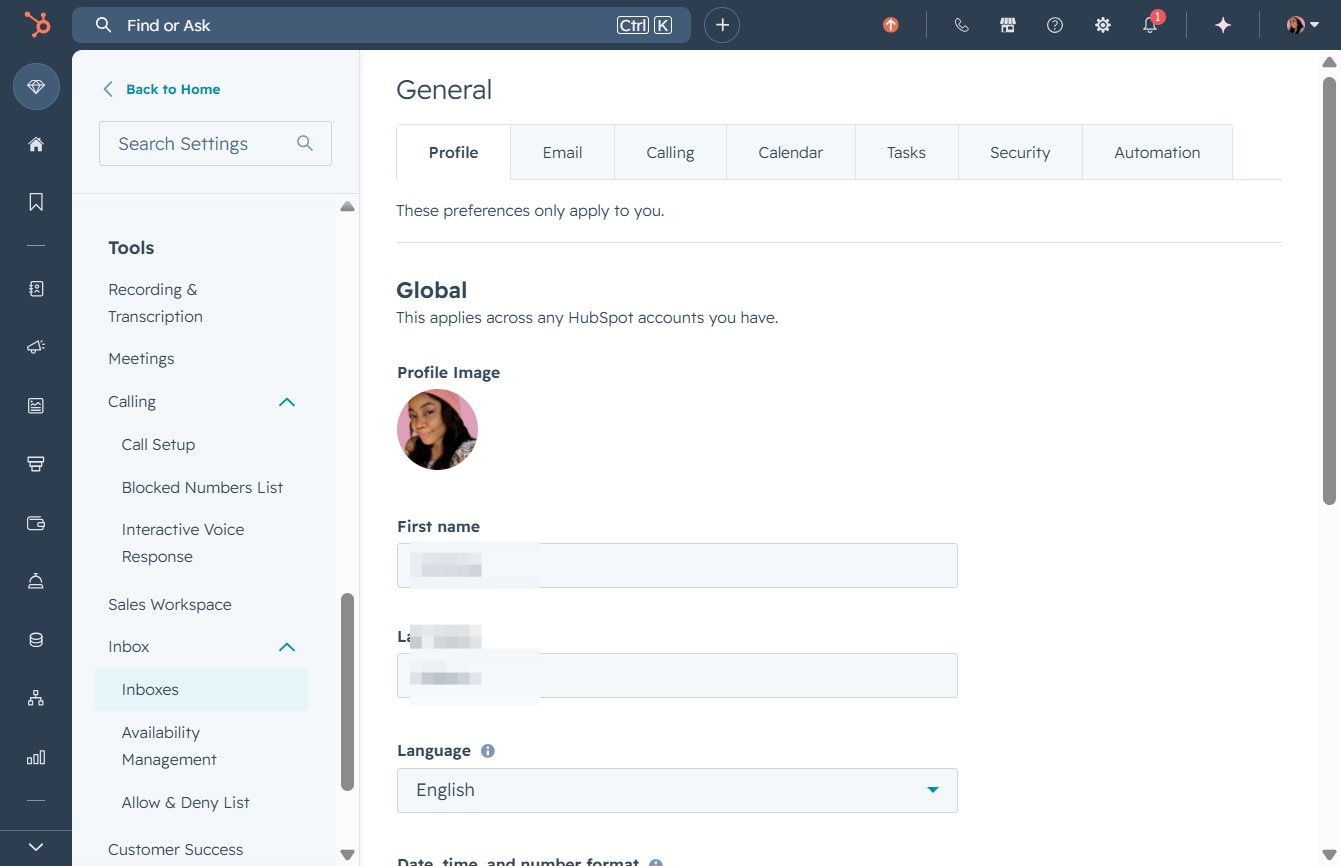1341x866 pixels.
Task: Select Inboxes in settings menu
Action: pos(202,690)
